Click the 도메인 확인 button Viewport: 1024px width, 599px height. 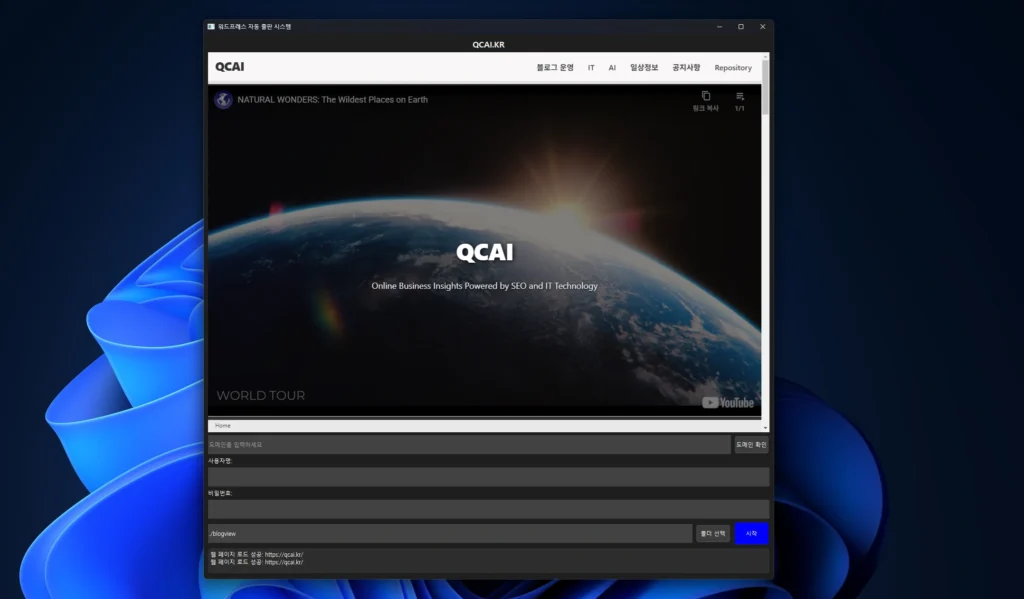point(751,445)
